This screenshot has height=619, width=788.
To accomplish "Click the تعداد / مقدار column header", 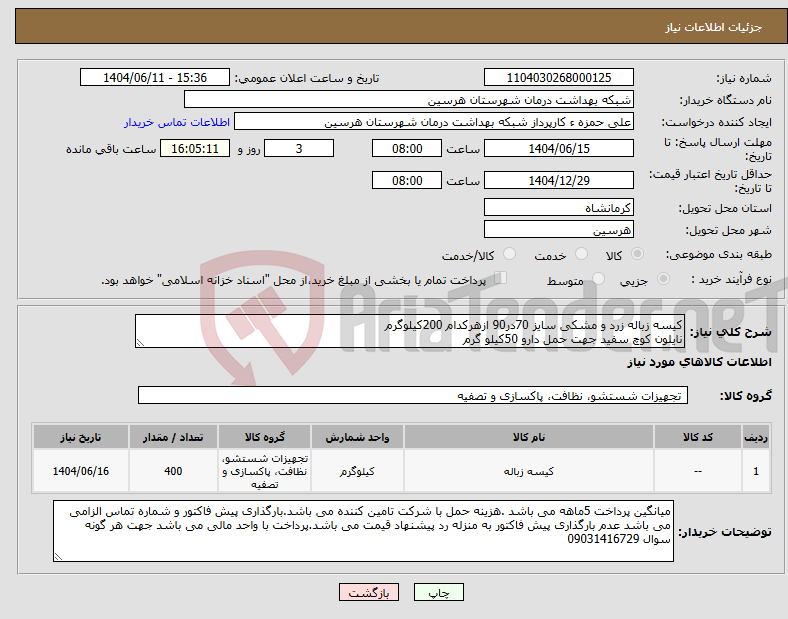I will point(173,437).
